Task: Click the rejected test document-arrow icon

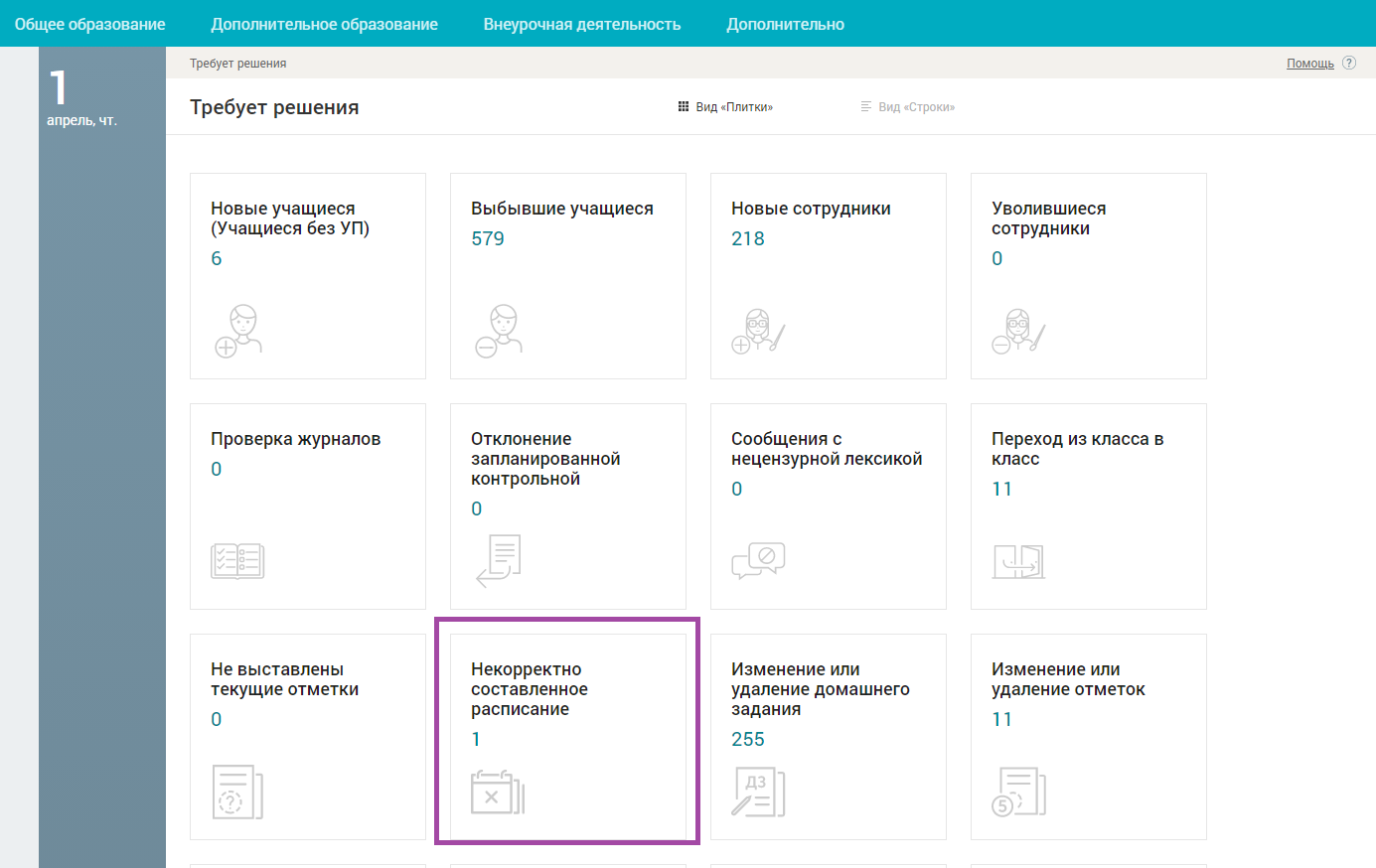Action: click(x=499, y=561)
